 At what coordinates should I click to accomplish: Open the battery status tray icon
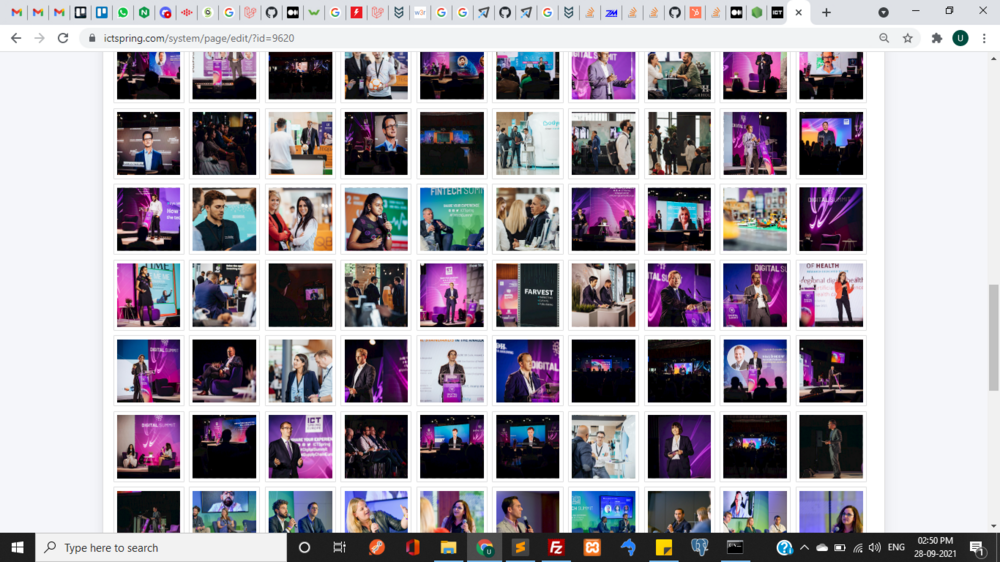pos(840,547)
